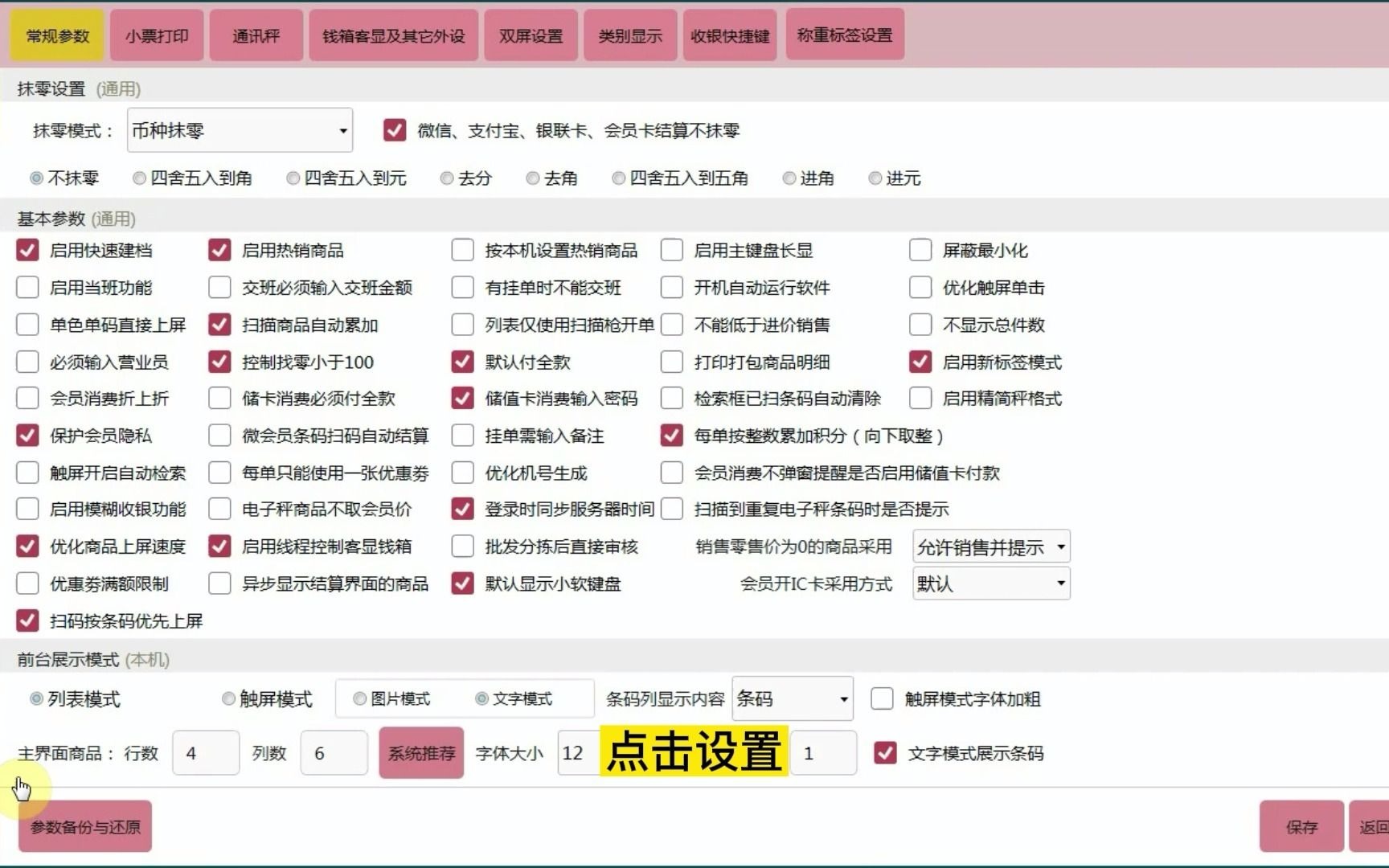Select the 进元 radio option
The height and width of the screenshot is (868, 1389).
coord(875,178)
